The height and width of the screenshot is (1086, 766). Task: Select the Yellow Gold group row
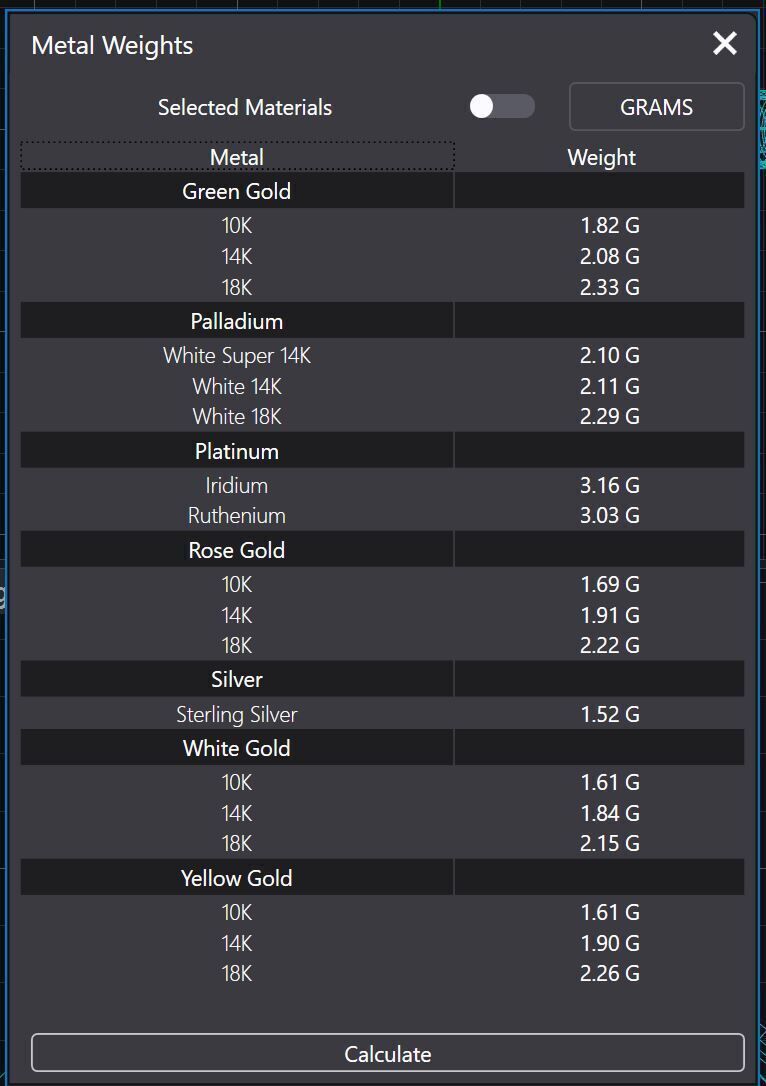(237, 878)
